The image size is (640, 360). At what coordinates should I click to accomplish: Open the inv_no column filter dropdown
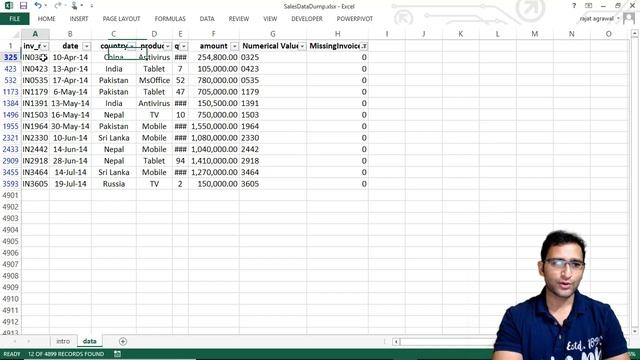coord(45,46)
